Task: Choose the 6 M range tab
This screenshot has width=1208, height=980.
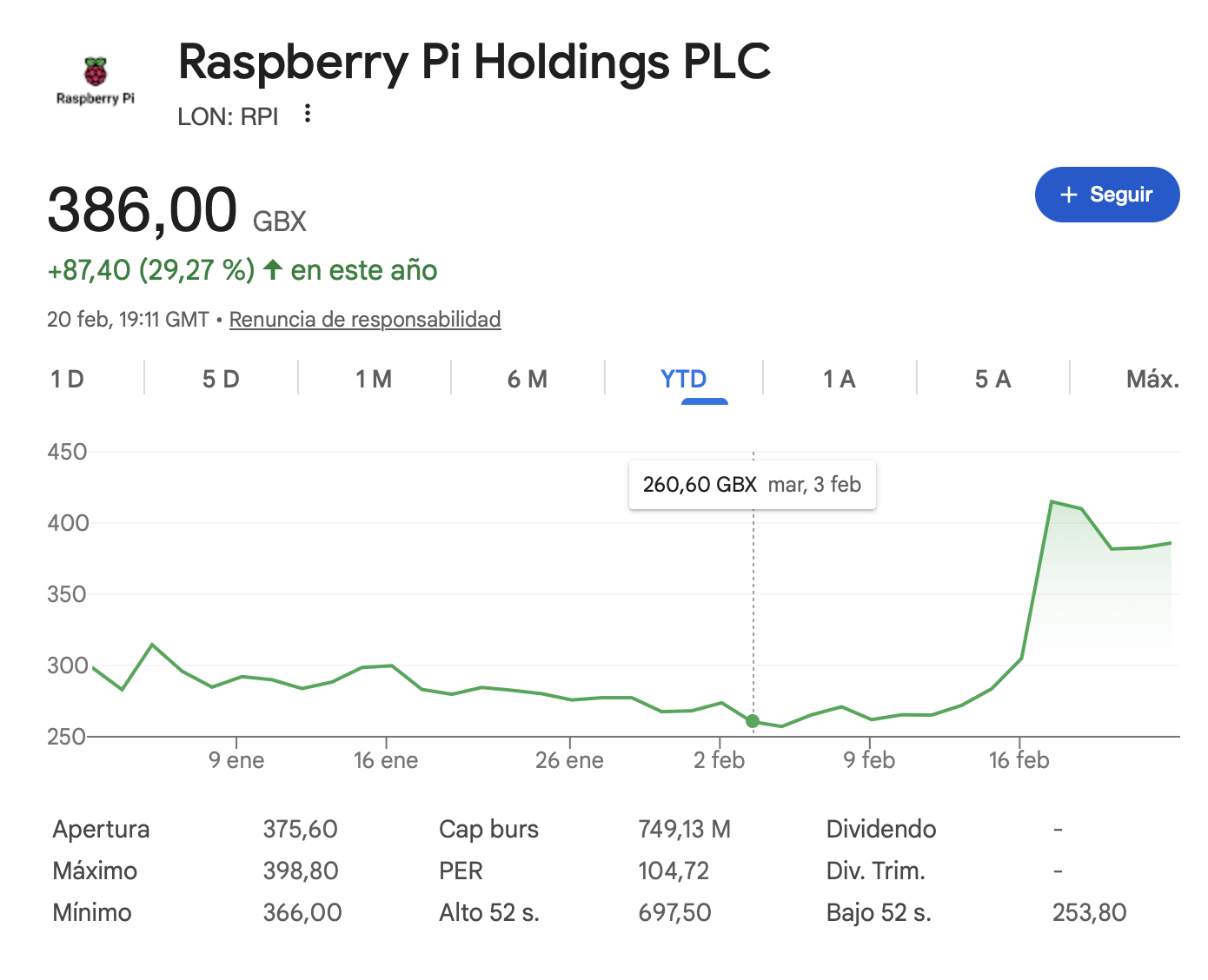Action: pos(528,379)
